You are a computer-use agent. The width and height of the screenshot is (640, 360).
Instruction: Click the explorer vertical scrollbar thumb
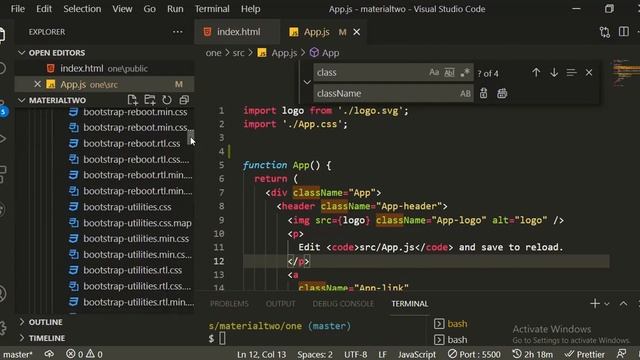pos(191,137)
